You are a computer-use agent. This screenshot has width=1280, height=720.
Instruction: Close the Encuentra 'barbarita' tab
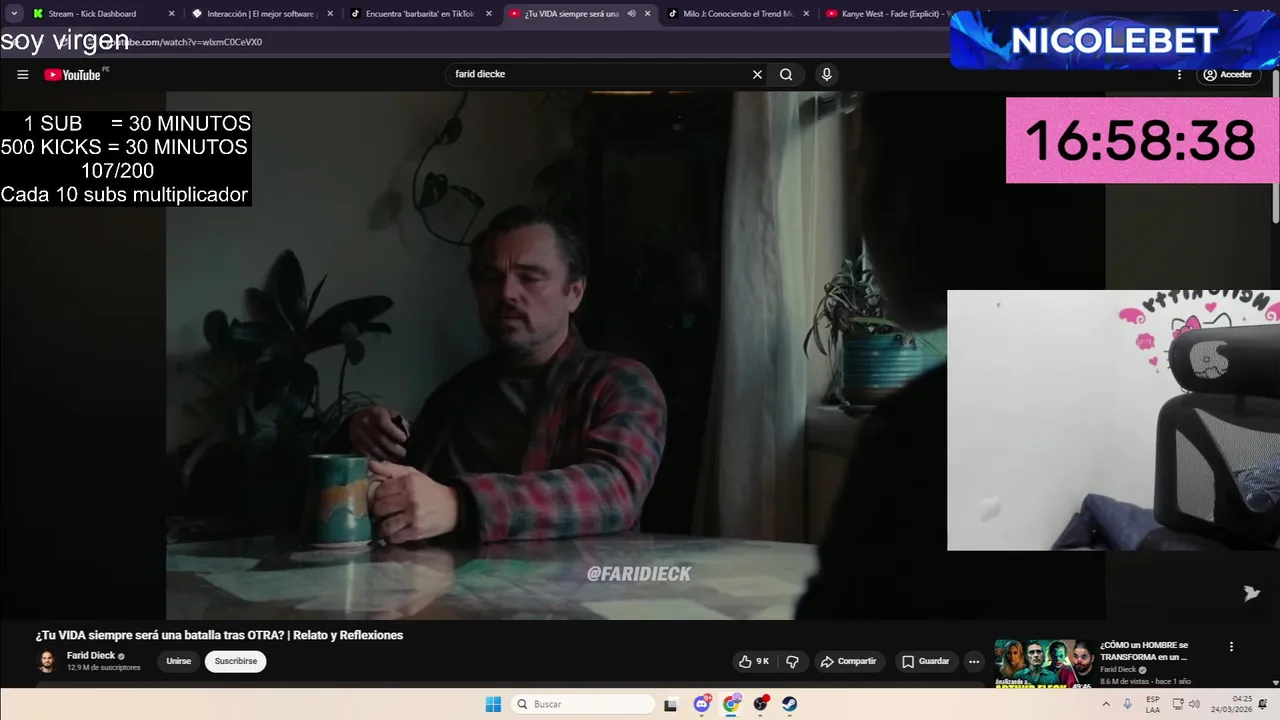tap(489, 14)
